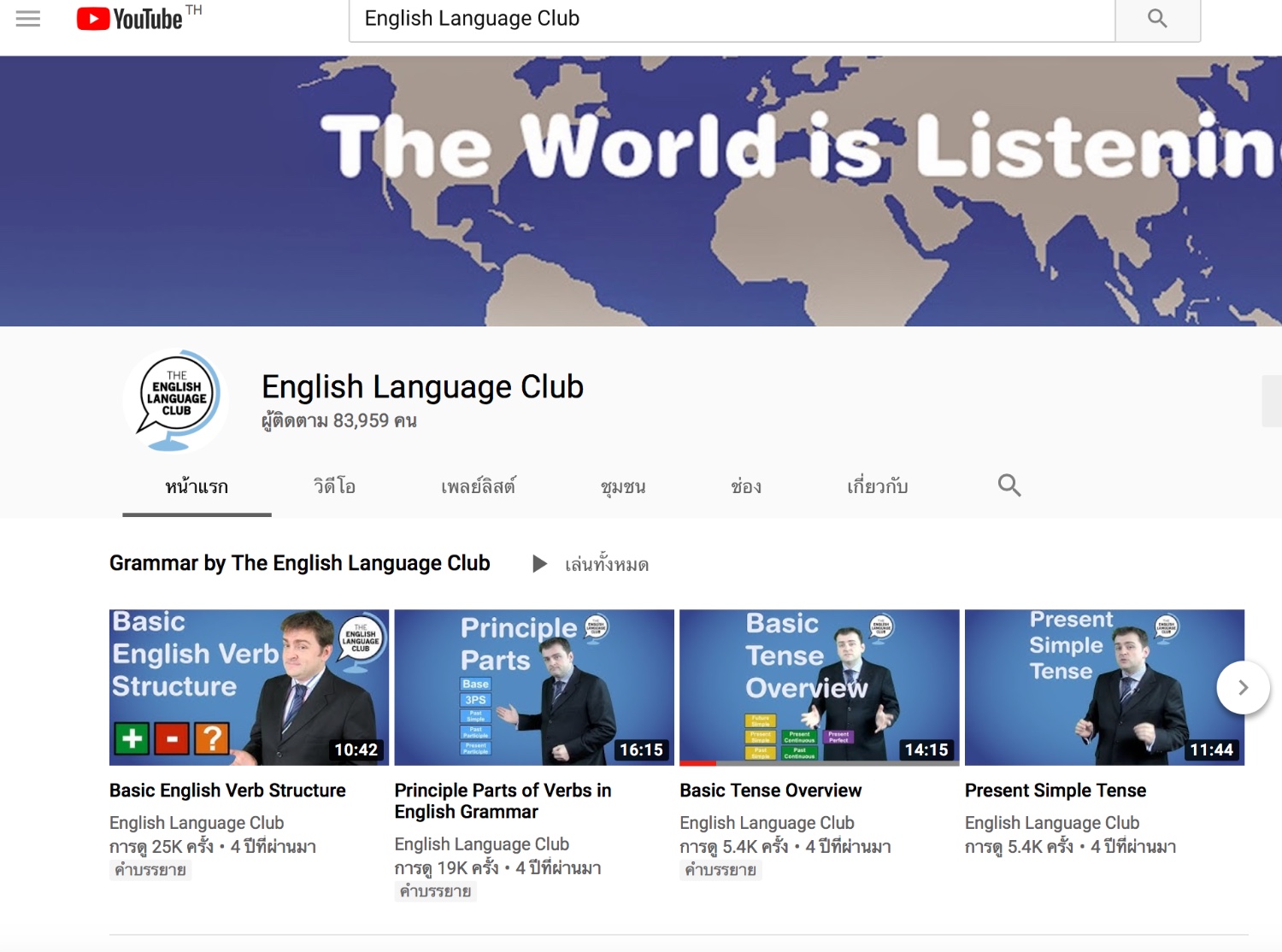The width and height of the screenshot is (1282, 952).
Task: Click เล่นทั้งหมด play all link
Action: 607,564
